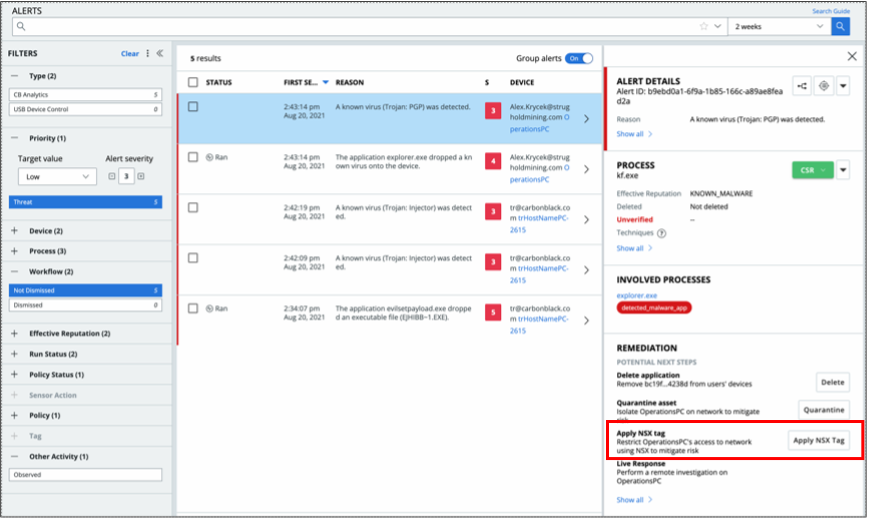Open the explorer.exe involved process link
This screenshot has height=520, width=869.
[x=637, y=295]
